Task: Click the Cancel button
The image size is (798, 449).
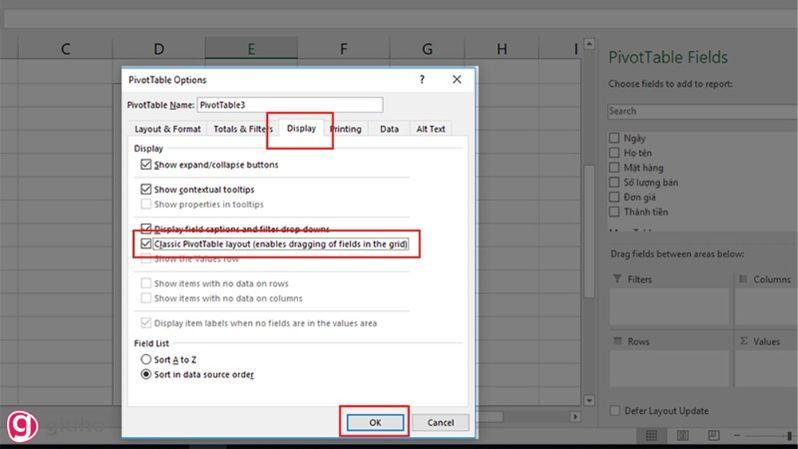Action: (x=440, y=422)
